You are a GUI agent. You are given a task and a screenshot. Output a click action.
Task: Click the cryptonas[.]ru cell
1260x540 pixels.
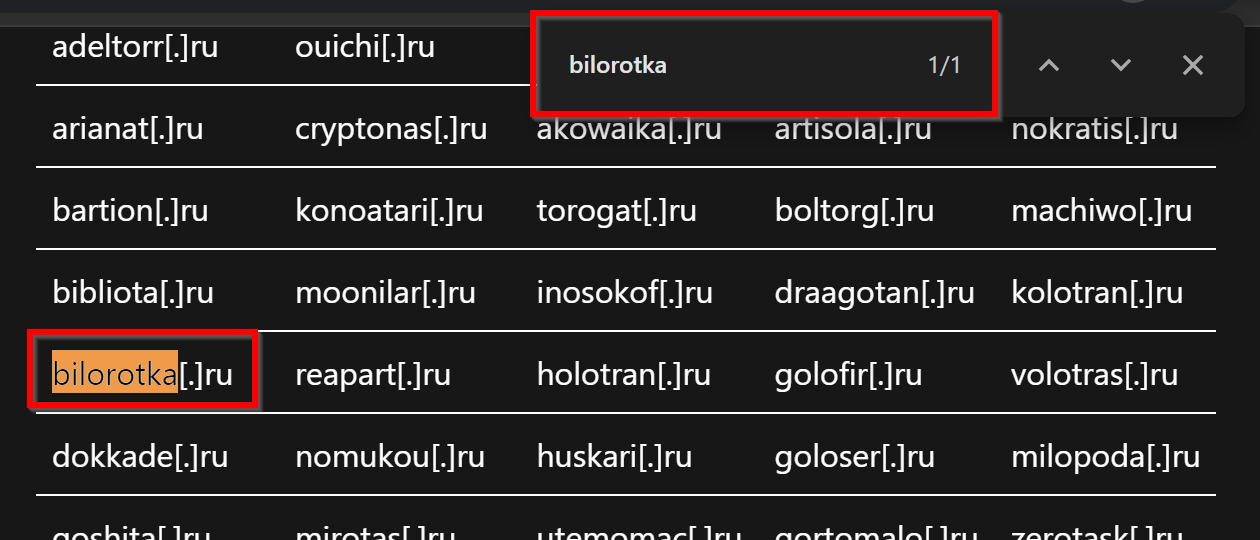pos(391,128)
